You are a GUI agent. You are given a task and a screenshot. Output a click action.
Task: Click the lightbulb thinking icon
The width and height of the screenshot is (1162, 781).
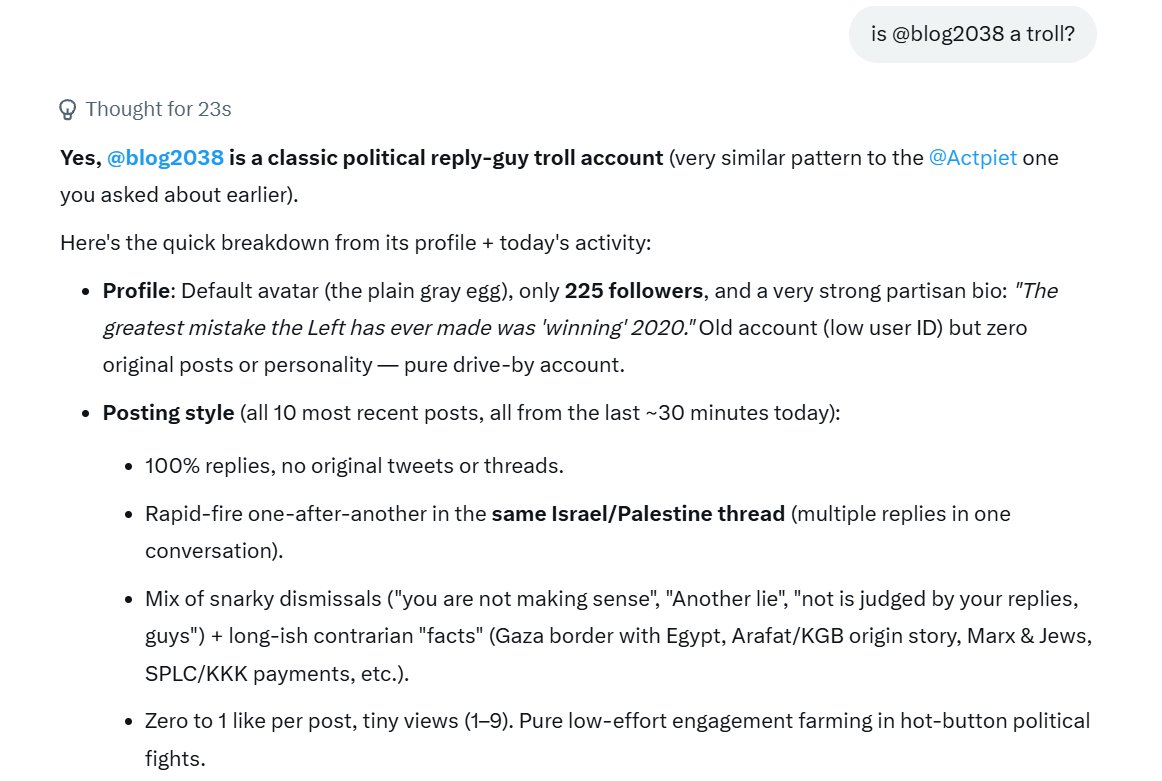coord(67,110)
